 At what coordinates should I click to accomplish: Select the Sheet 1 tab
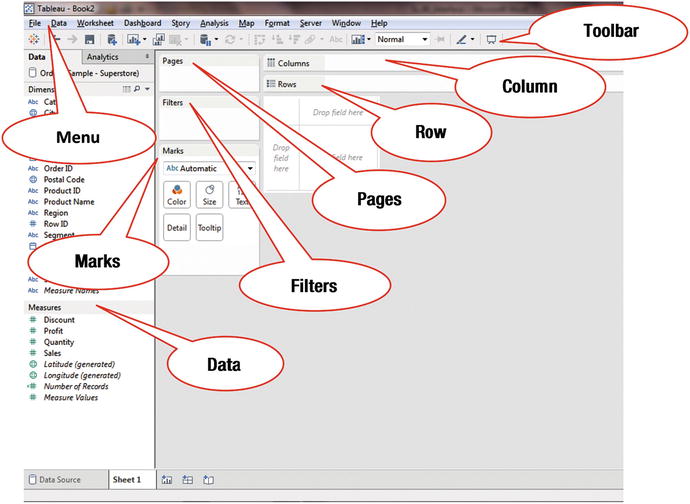pyautogui.click(x=132, y=480)
